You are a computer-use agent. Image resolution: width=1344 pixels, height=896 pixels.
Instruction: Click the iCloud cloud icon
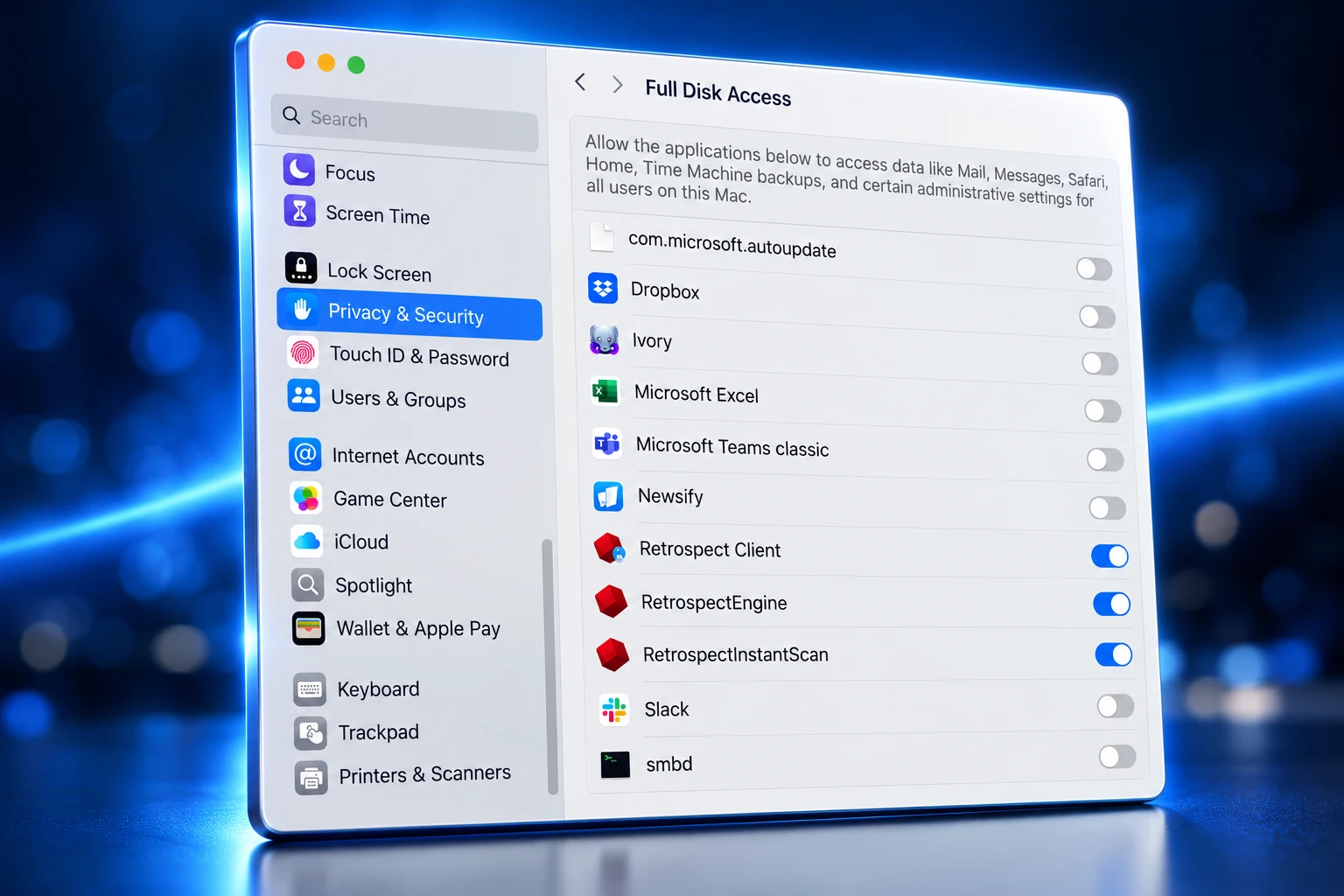pos(306,541)
